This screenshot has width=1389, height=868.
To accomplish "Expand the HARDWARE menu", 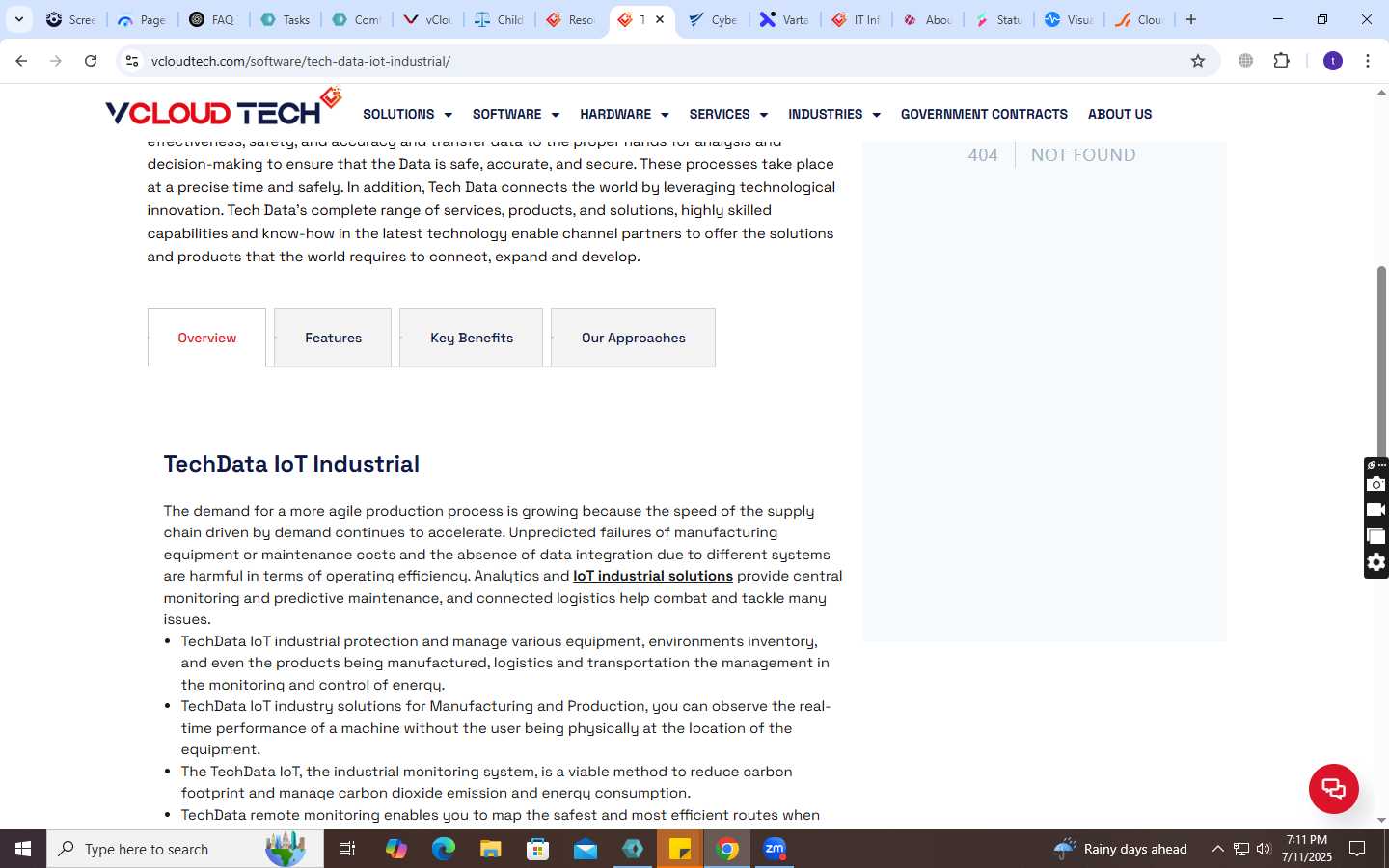I will (624, 114).
